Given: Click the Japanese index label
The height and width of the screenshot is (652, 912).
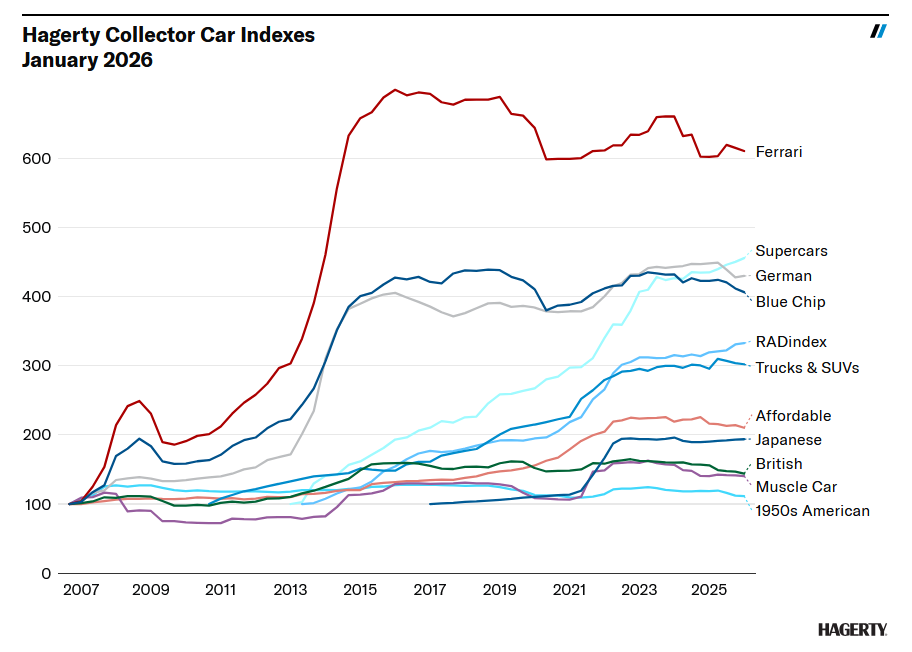Looking at the screenshot, I should pos(788,440).
